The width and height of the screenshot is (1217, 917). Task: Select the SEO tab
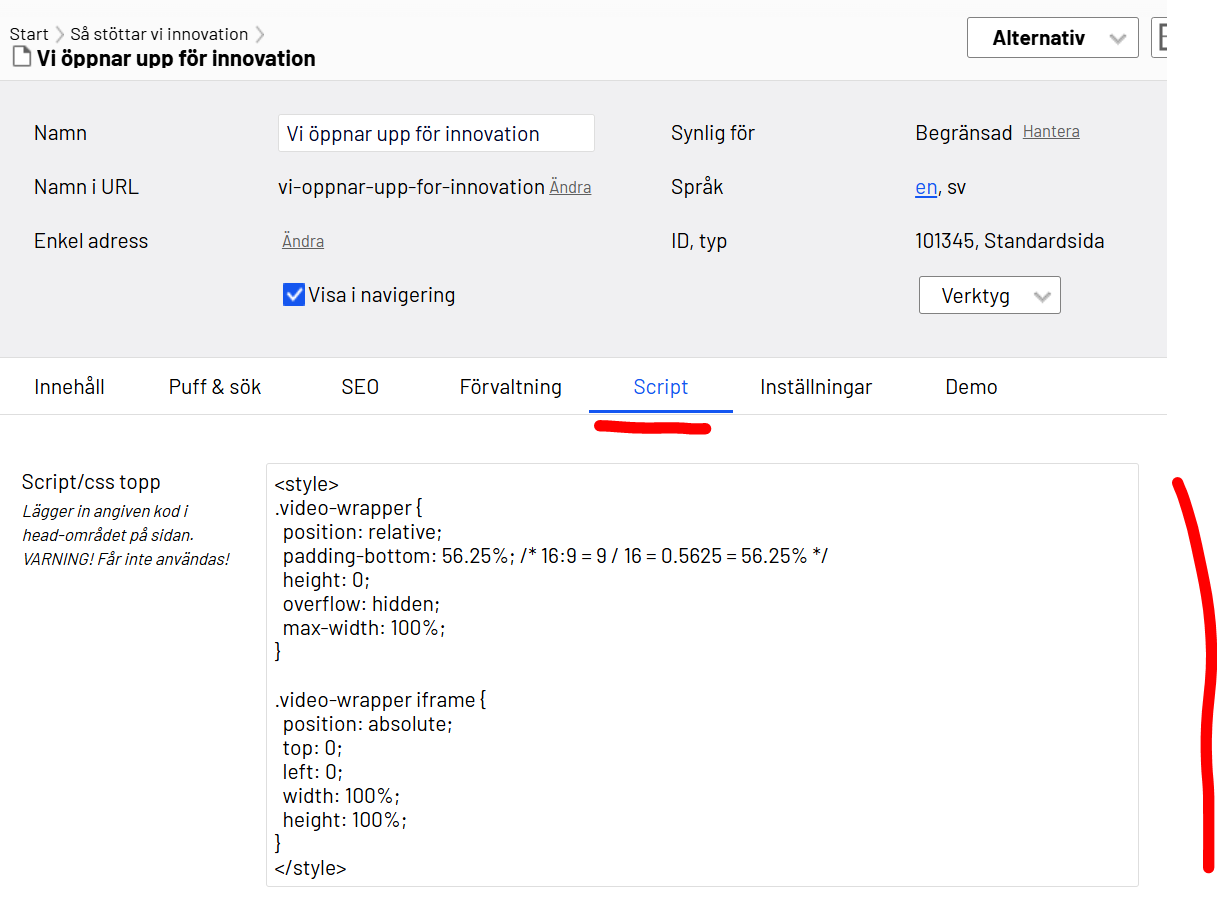tap(360, 387)
